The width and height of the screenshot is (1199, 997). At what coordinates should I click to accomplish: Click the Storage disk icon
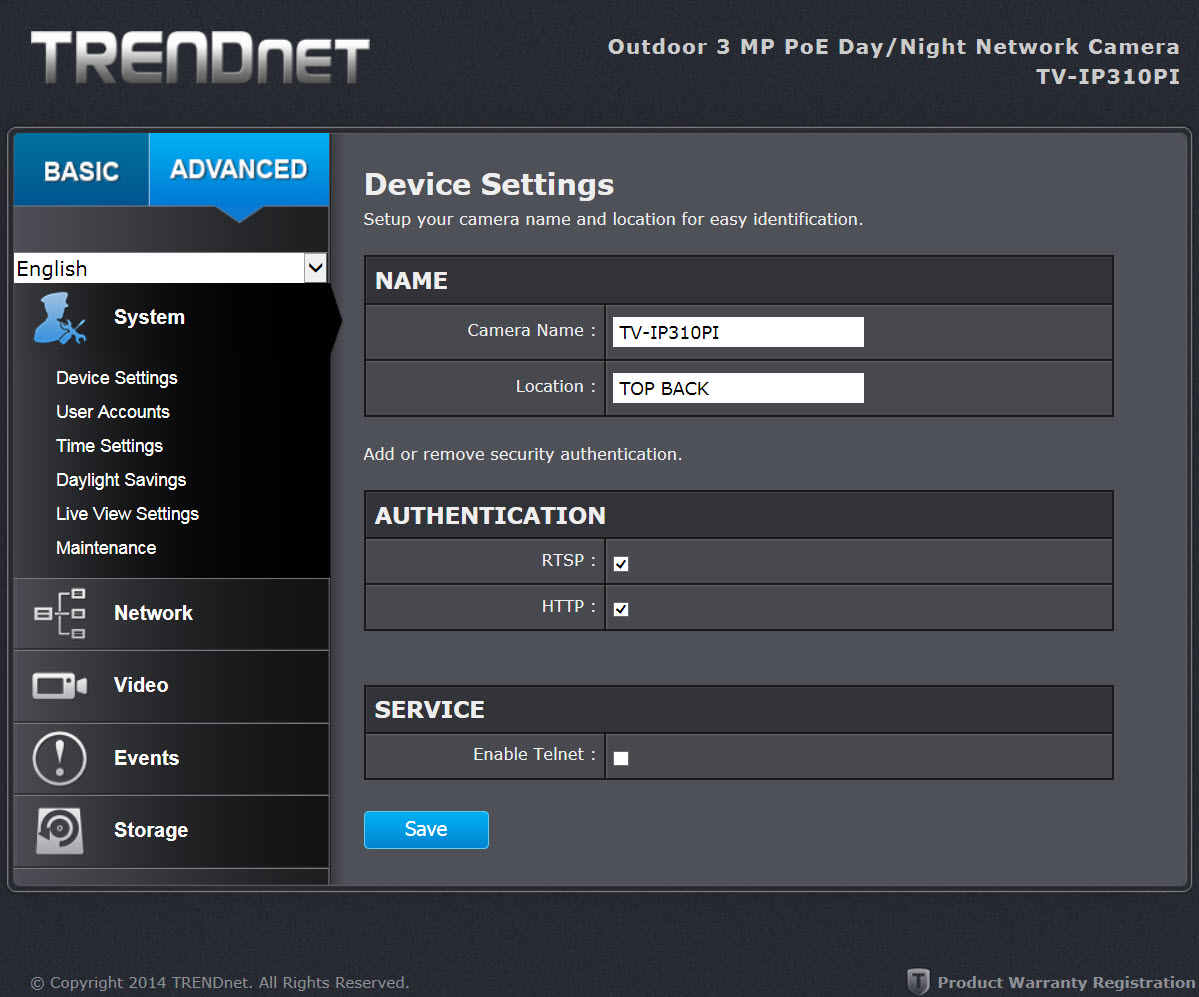point(60,830)
